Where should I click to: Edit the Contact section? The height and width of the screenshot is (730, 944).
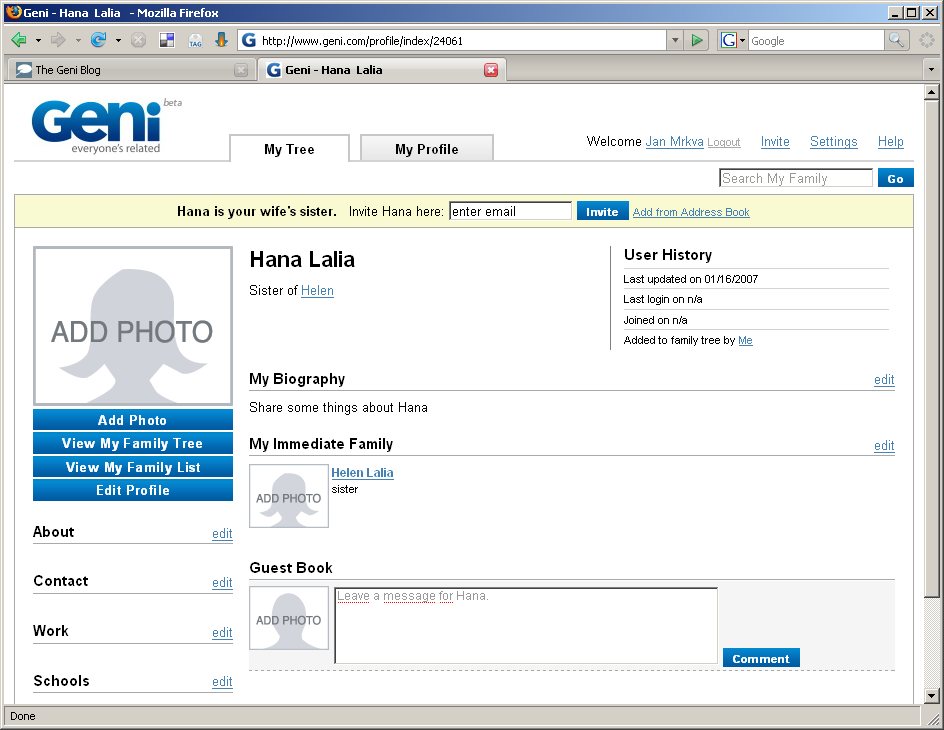tap(222, 583)
